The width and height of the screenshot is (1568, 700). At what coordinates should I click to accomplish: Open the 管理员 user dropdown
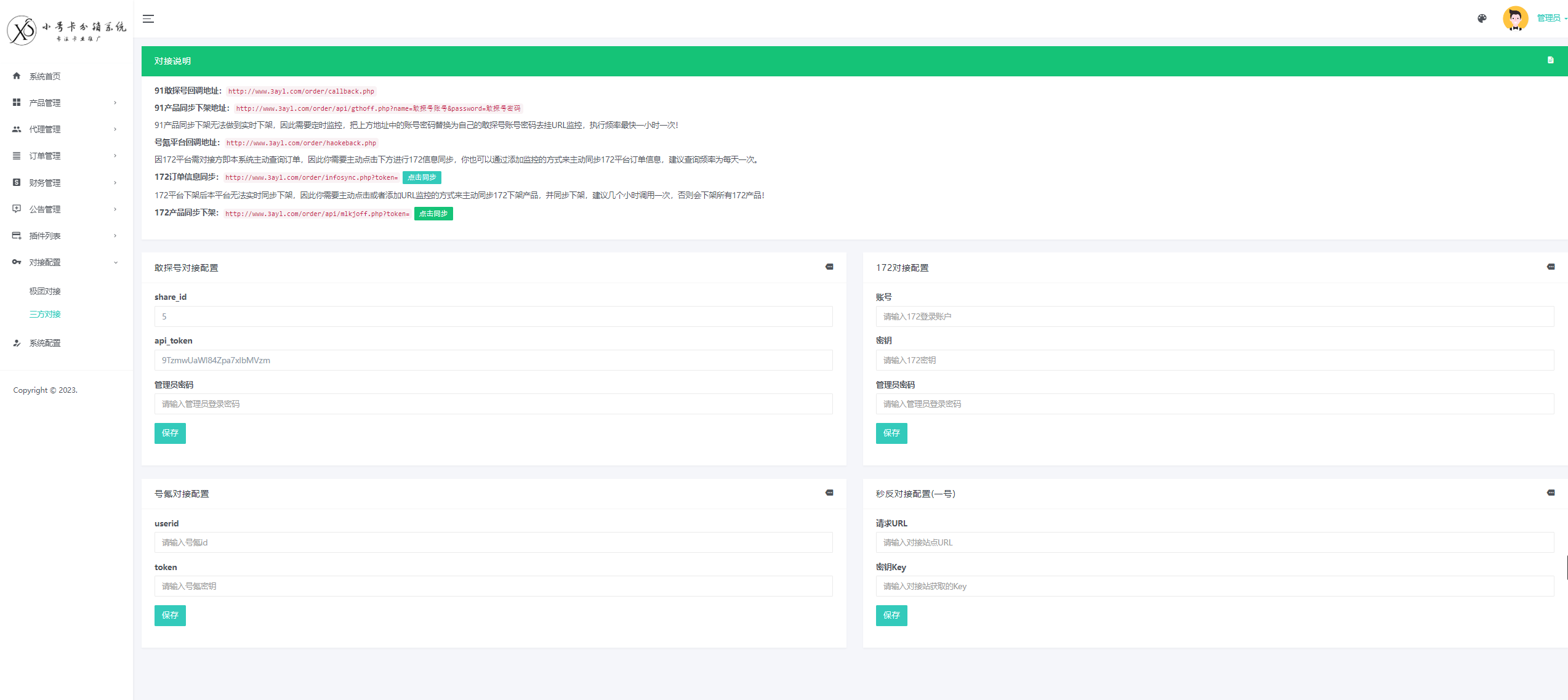click(1551, 18)
